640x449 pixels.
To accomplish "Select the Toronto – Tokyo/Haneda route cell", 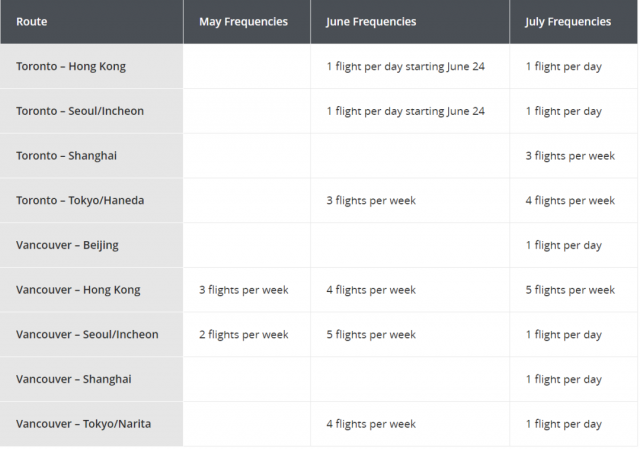I will (x=91, y=200).
